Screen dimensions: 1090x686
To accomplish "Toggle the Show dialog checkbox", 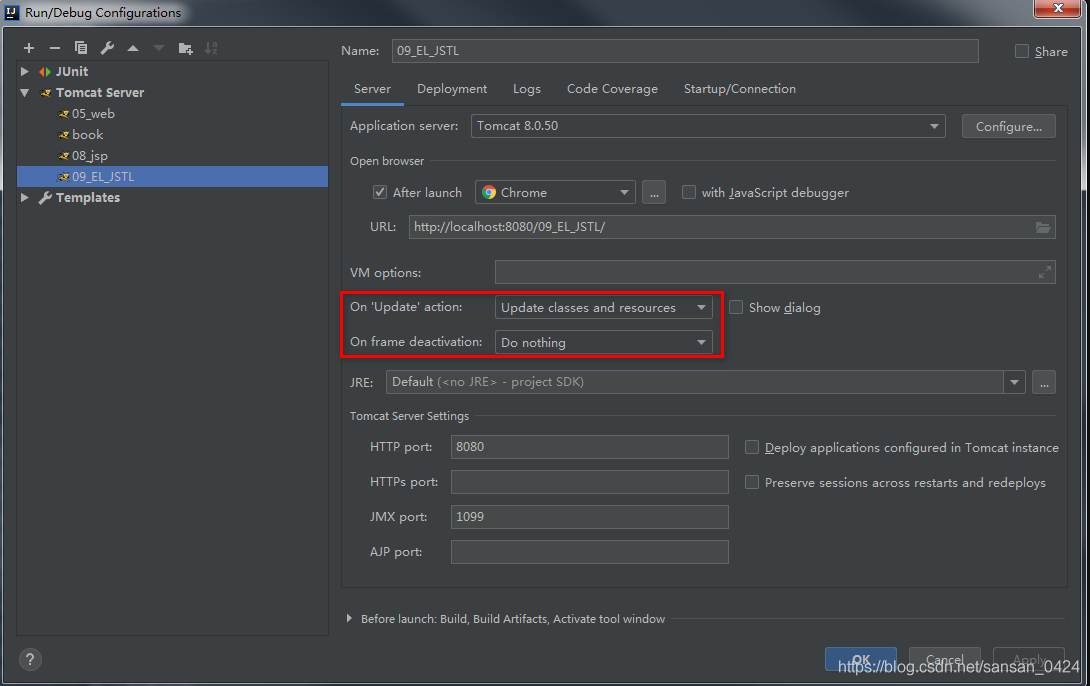I will (736, 307).
